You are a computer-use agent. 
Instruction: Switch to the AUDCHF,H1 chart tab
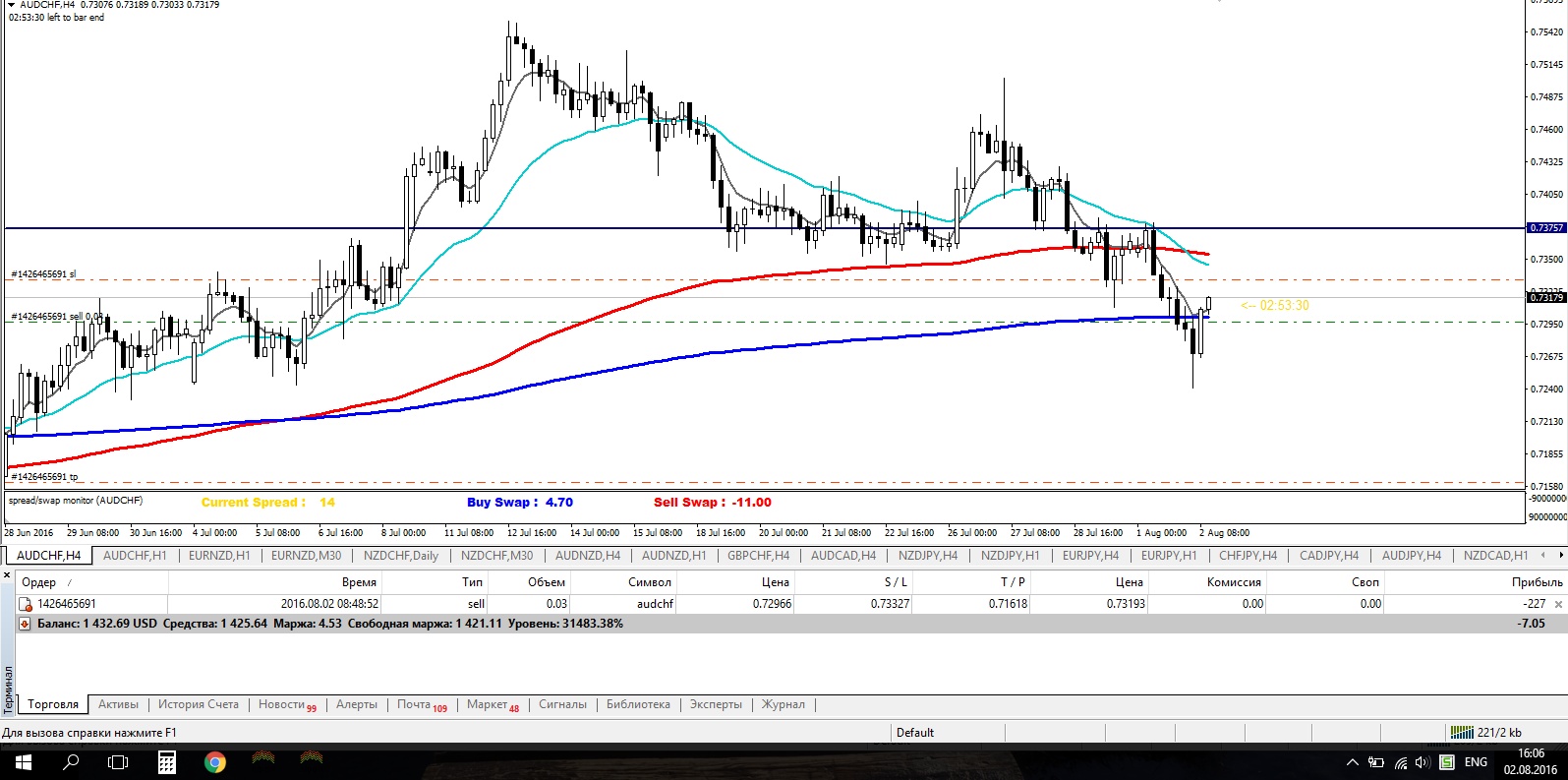[135, 556]
